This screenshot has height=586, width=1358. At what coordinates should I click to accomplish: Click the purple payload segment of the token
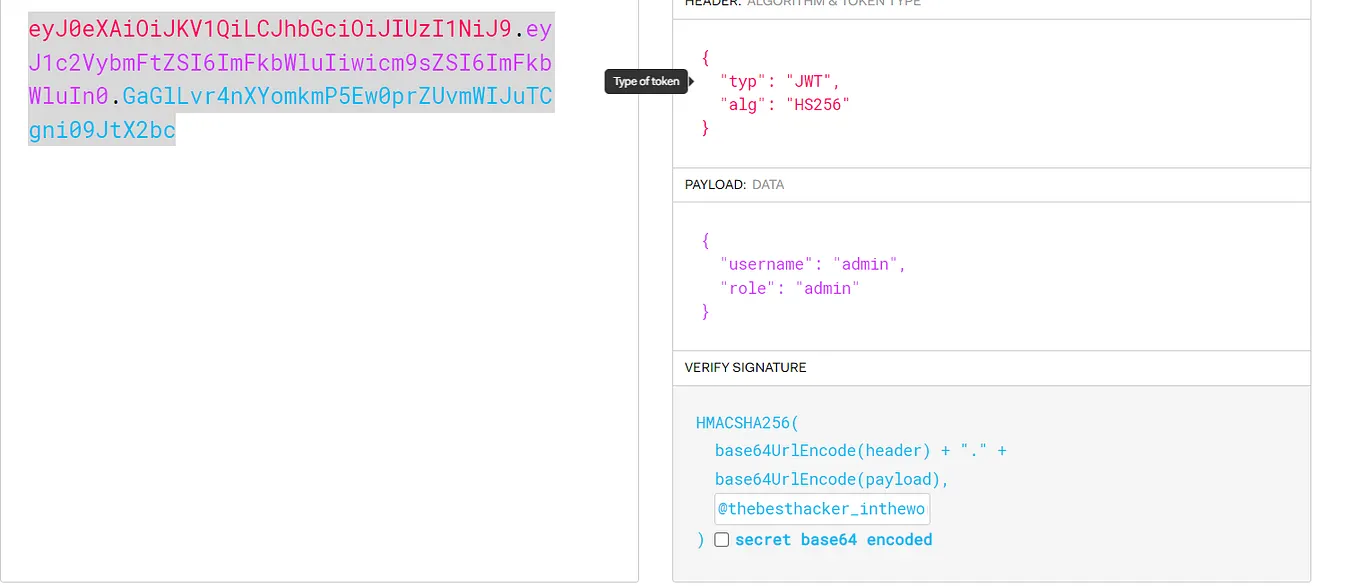(x=290, y=62)
